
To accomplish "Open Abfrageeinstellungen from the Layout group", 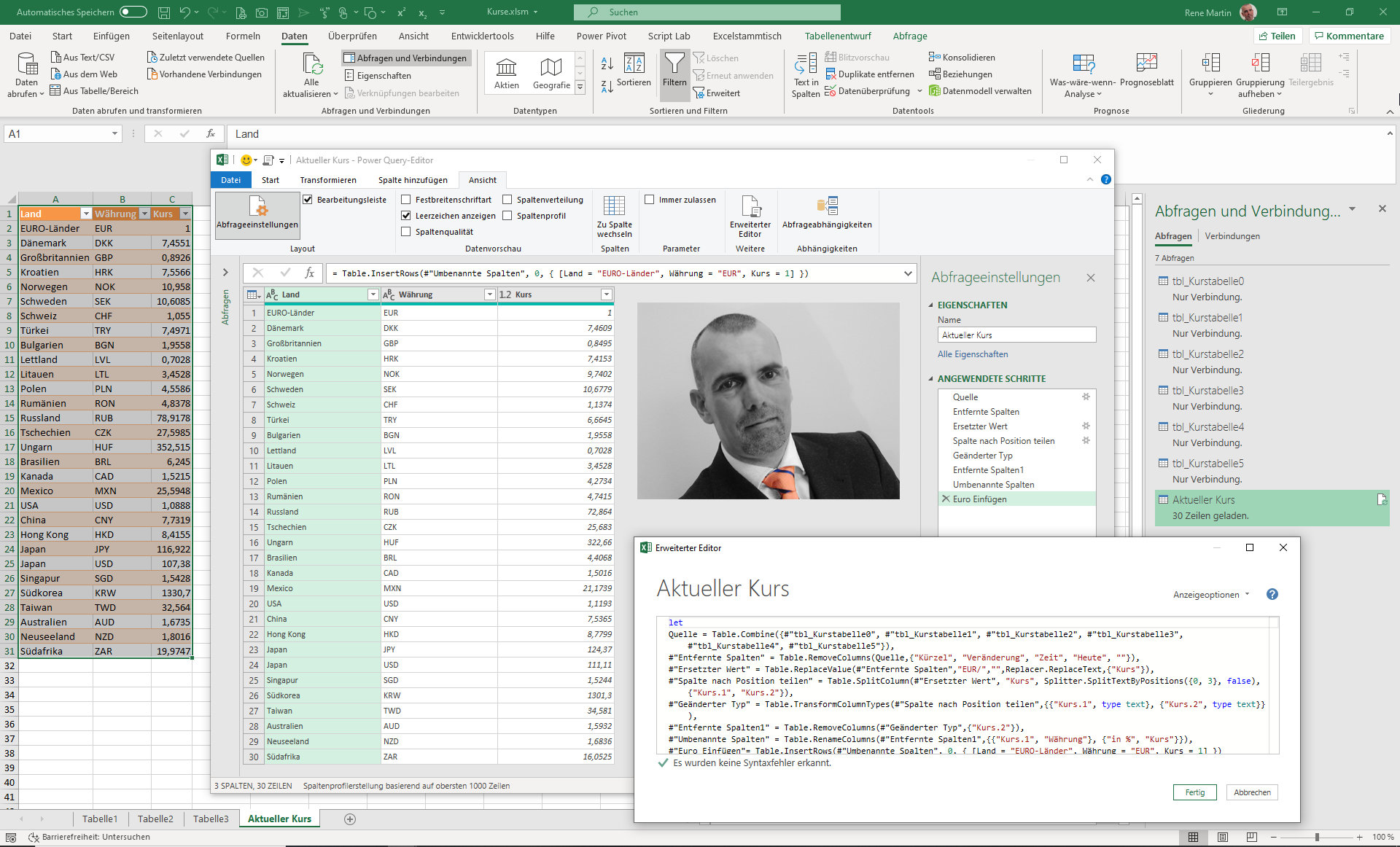I will click(257, 215).
